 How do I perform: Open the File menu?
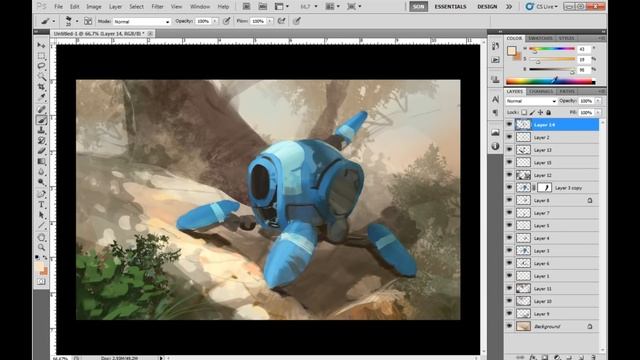58,7
